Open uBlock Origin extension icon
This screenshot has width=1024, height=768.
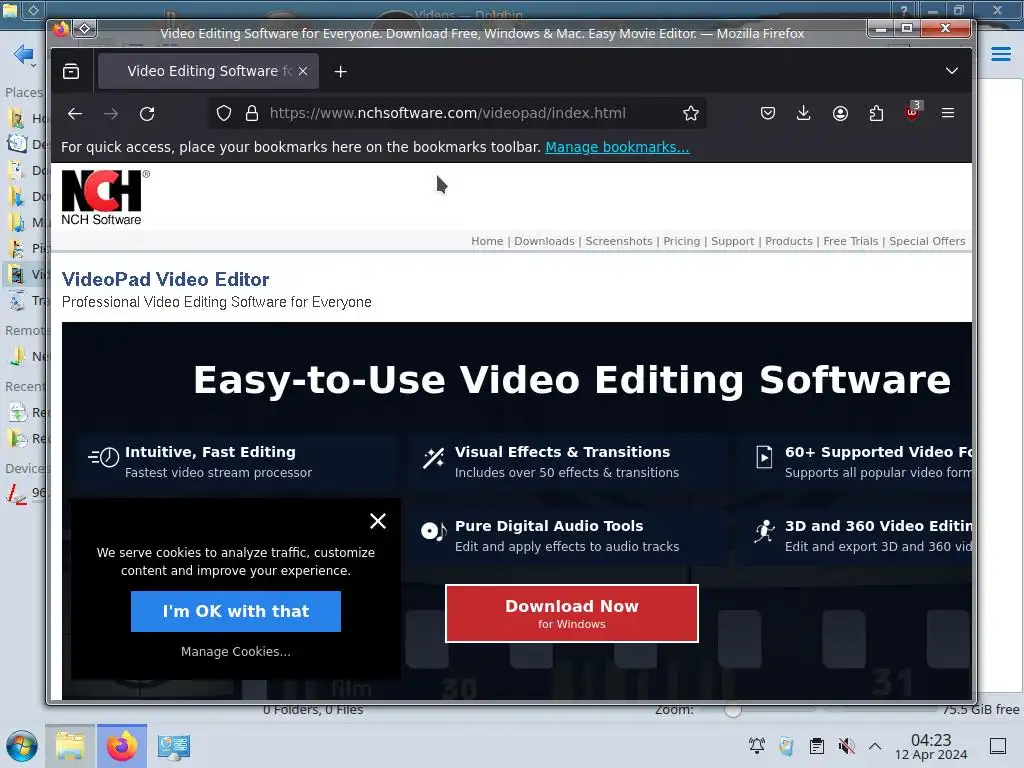[912, 112]
